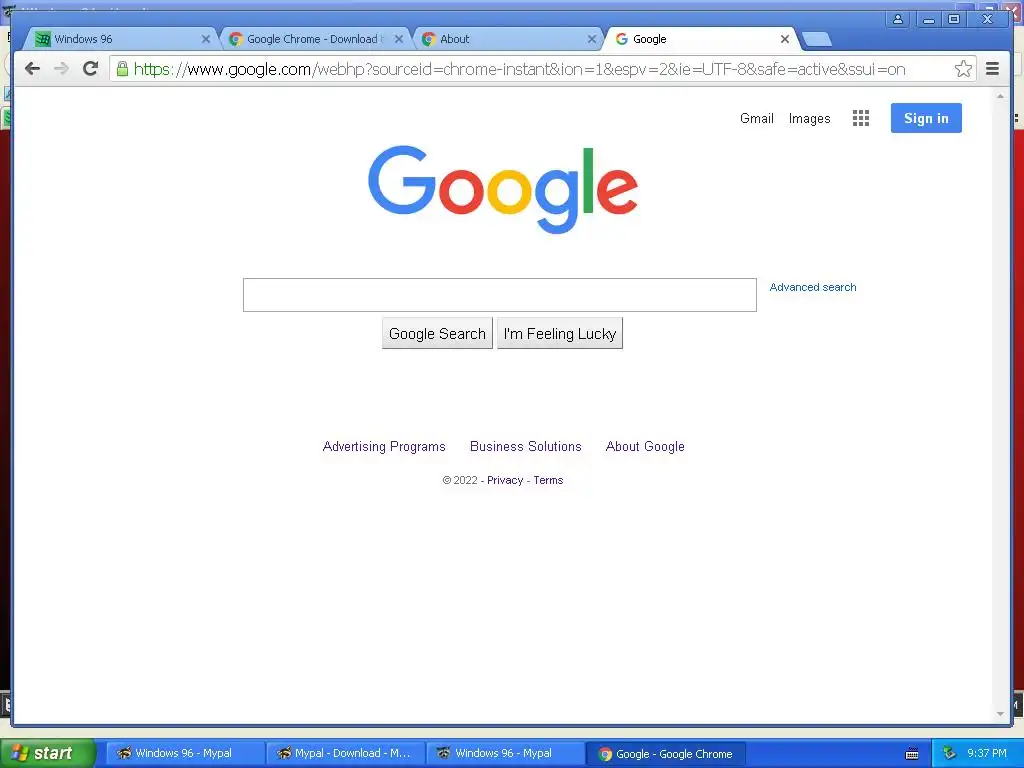
Task: Open the Privacy link in the footer
Action: pyautogui.click(x=505, y=480)
